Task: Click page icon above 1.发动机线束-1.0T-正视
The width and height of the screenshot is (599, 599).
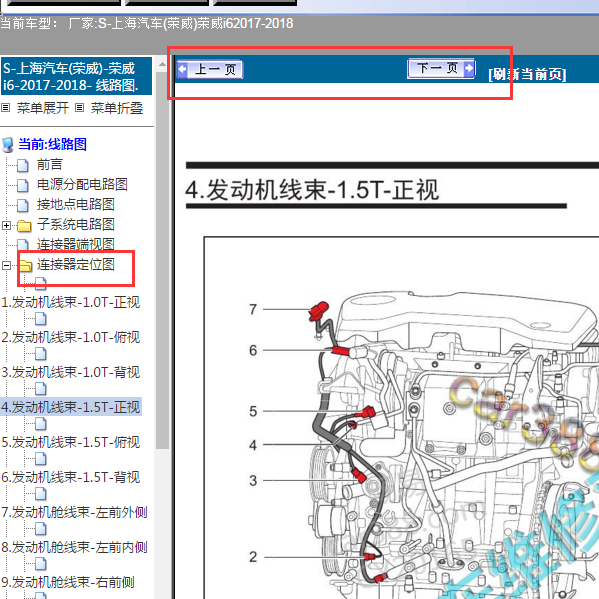Action: [x=40, y=283]
